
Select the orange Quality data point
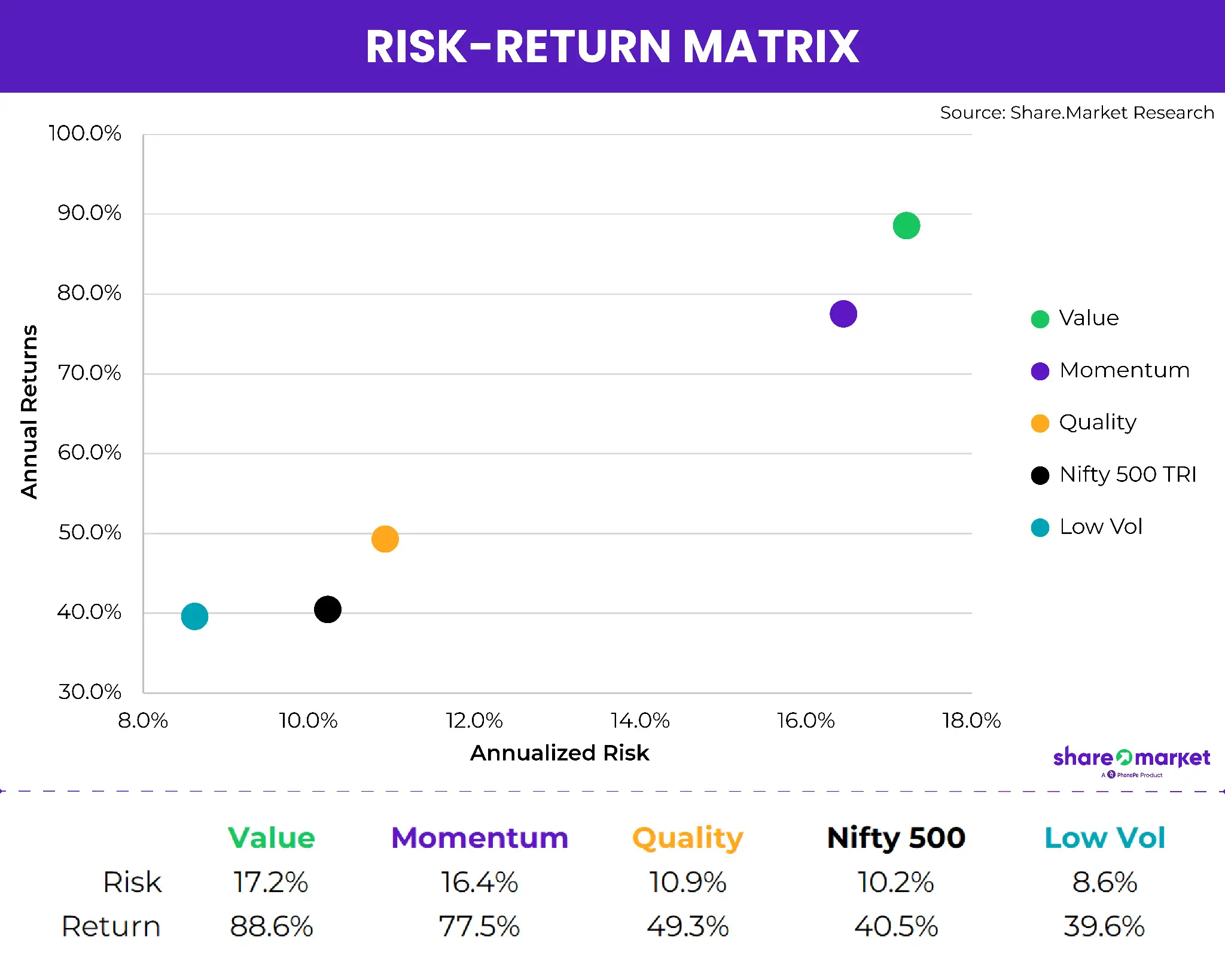(x=385, y=539)
